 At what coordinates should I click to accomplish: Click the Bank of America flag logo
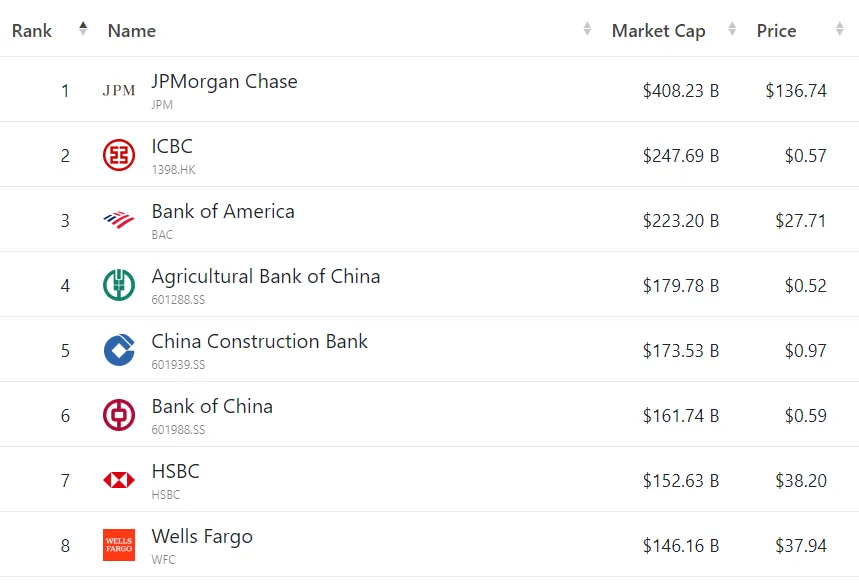click(119, 220)
